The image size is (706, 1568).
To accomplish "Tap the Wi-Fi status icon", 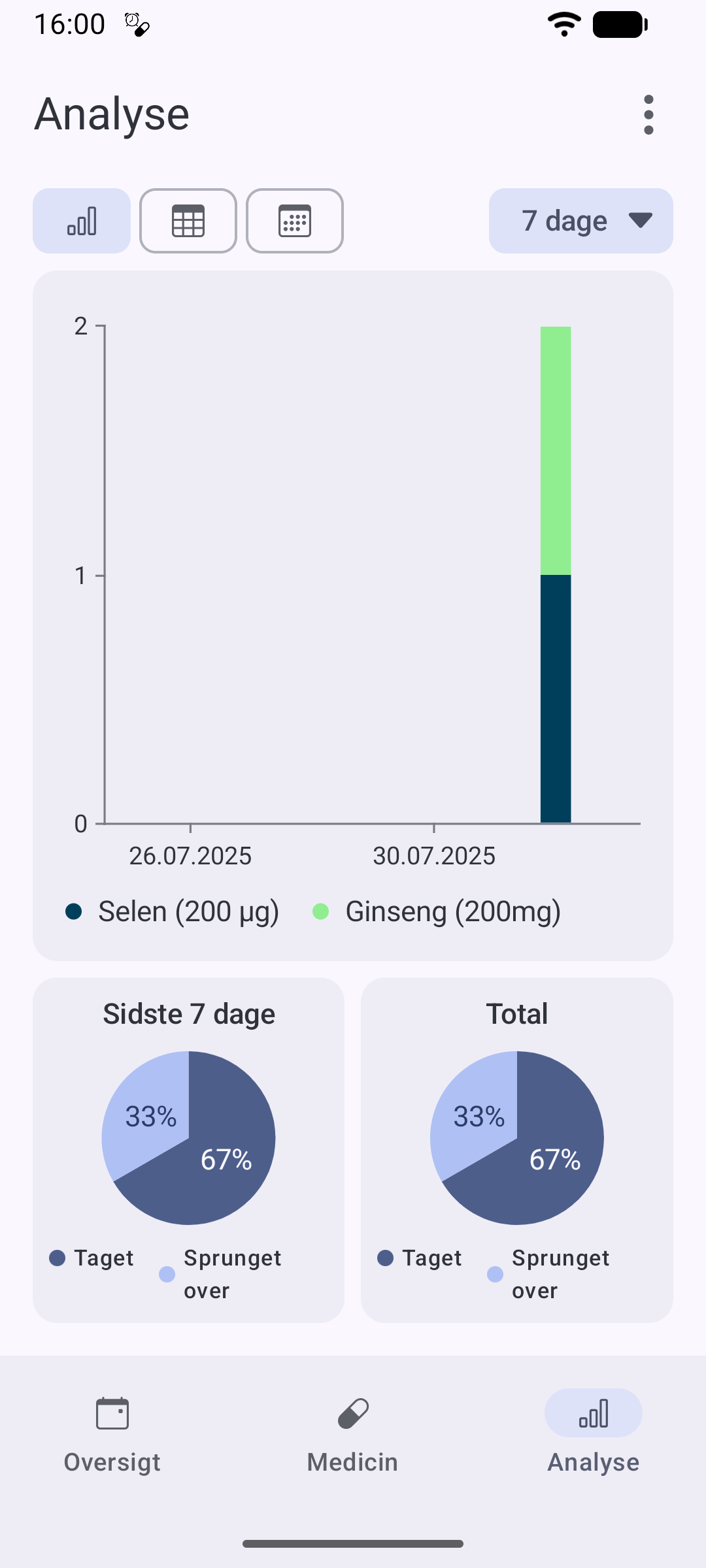I will tap(564, 25).
